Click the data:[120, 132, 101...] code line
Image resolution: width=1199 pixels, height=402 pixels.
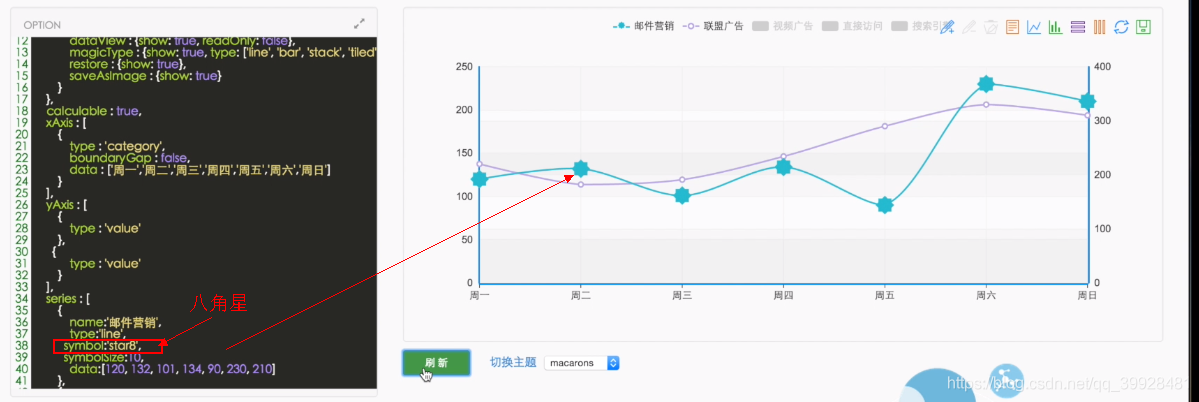pyautogui.click(x=171, y=369)
